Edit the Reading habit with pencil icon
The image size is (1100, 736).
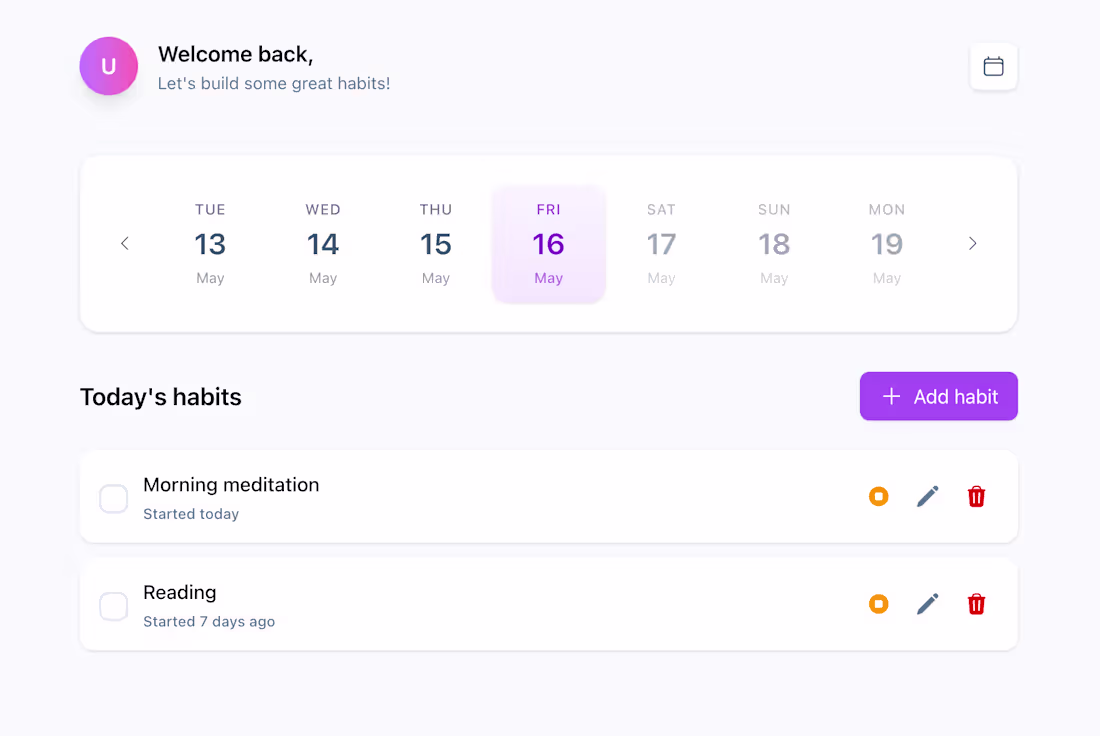927,604
